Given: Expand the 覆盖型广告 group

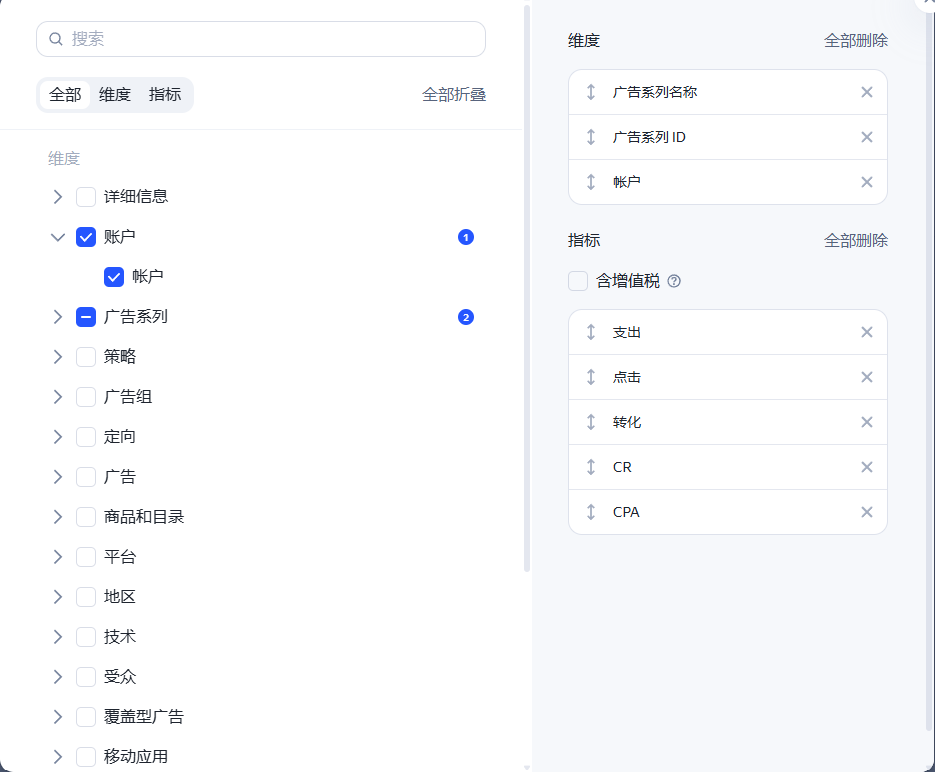Looking at the screenshot, I should [x=58, y=717].
